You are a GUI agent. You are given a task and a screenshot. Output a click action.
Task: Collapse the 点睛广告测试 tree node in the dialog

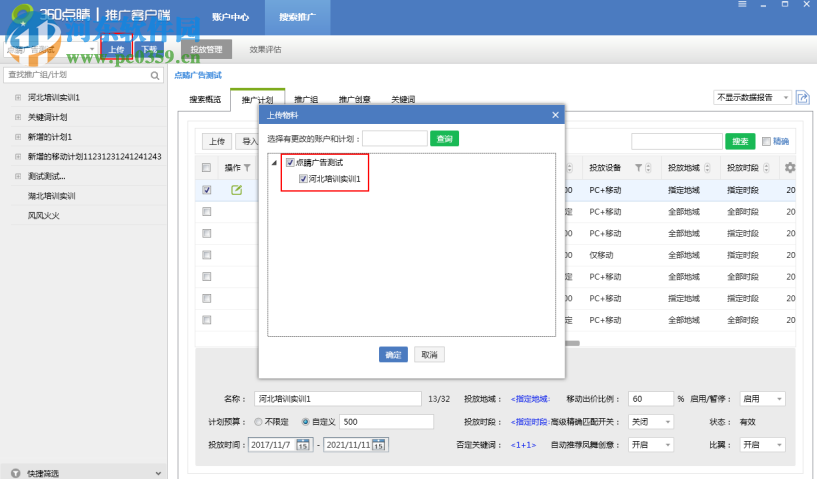point(274,163)
